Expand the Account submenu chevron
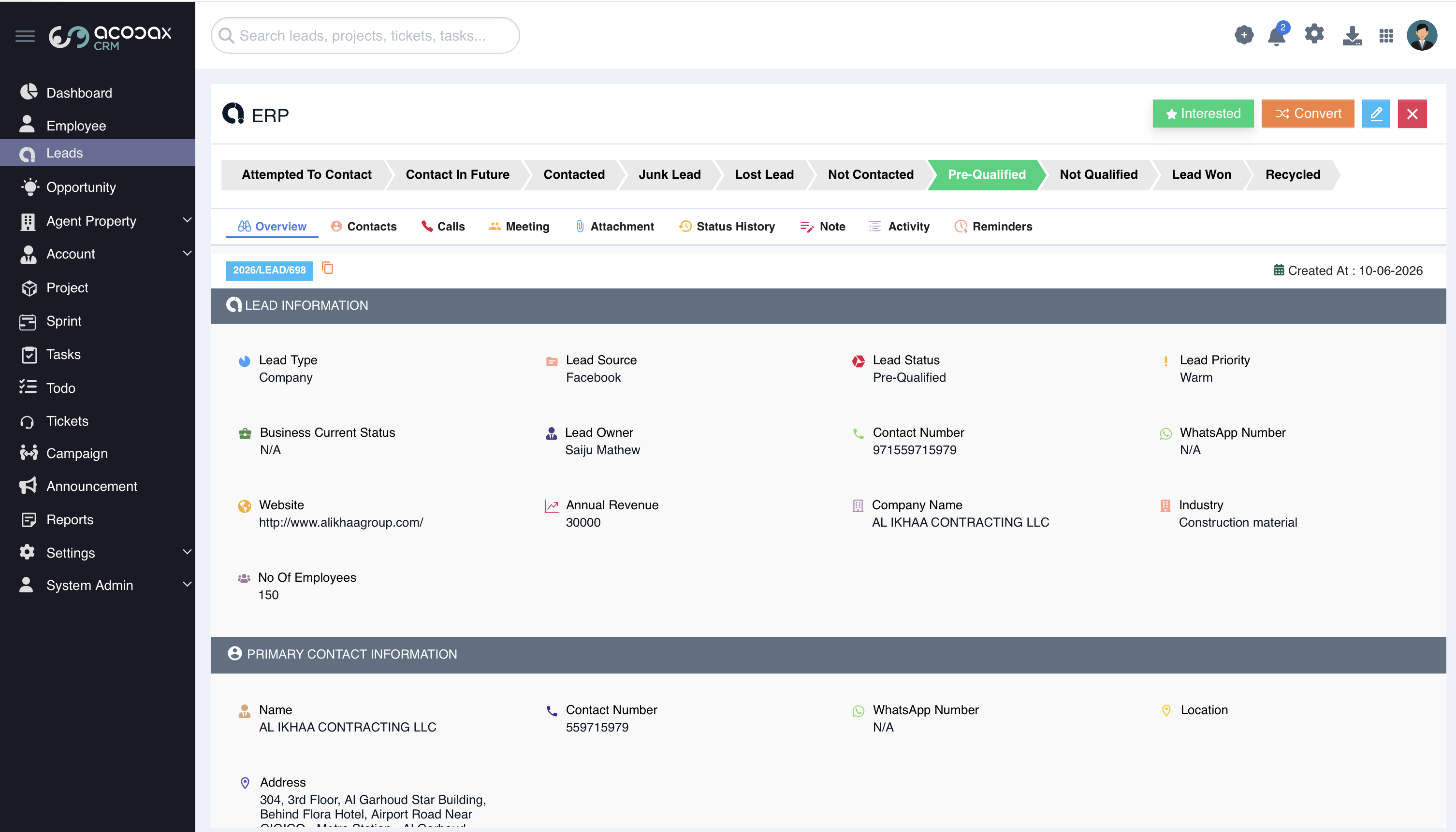The width and height of the screenshot is (1456, 832). [187, 253]
